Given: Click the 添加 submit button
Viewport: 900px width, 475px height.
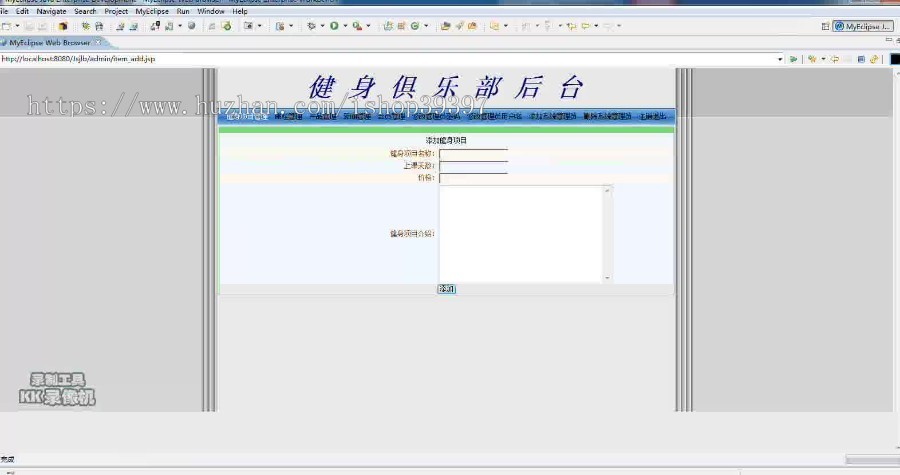Looking at the screenshot, I should click(447, 289).
